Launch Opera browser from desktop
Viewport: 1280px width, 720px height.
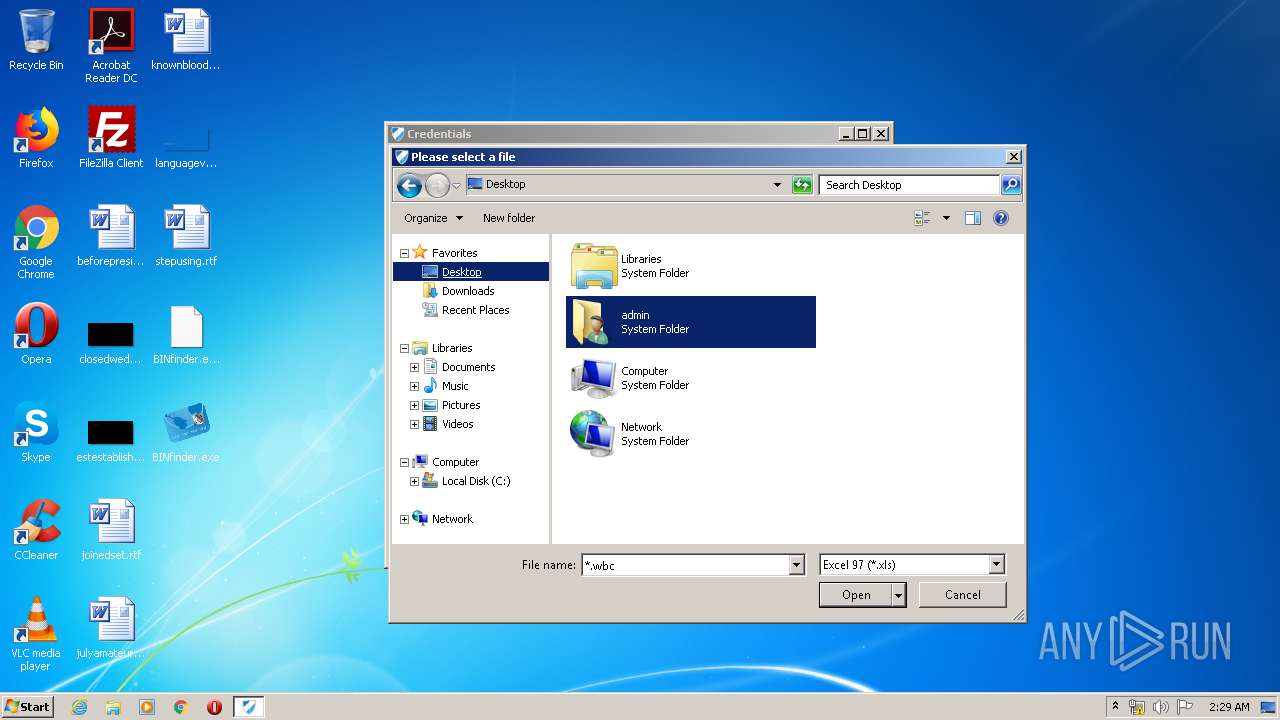36,334
